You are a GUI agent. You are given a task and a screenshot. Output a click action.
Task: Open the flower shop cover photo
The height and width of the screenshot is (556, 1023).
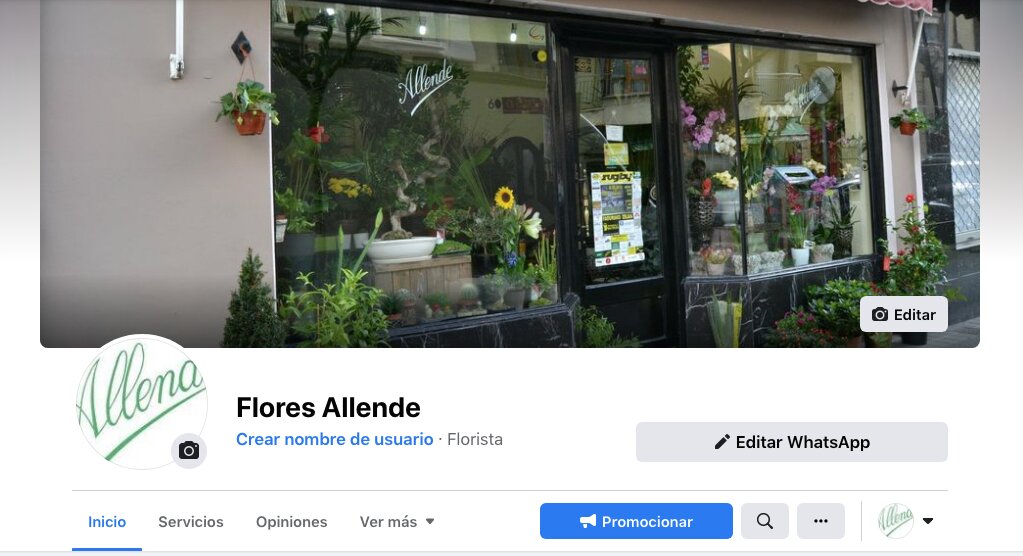510,174
